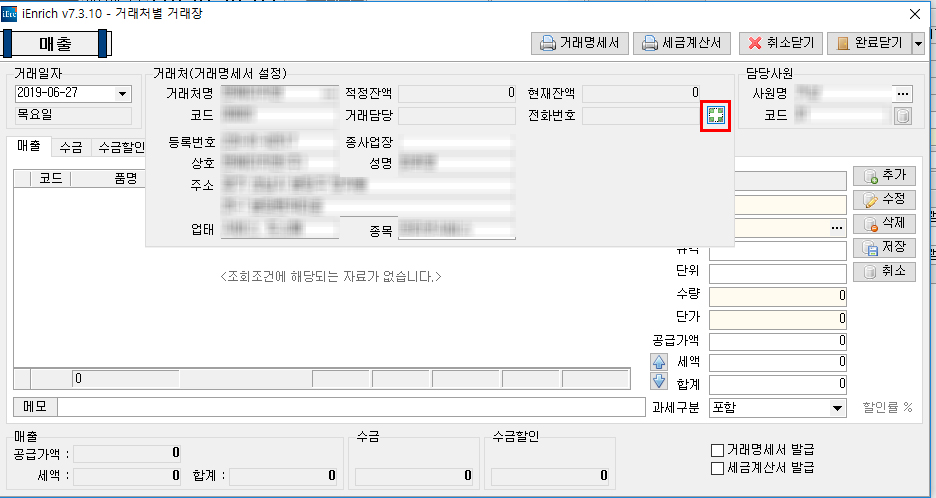Open the arrow menu next to 완료닫기
This screenshot has width=936, height=498.
click(918, 44)
